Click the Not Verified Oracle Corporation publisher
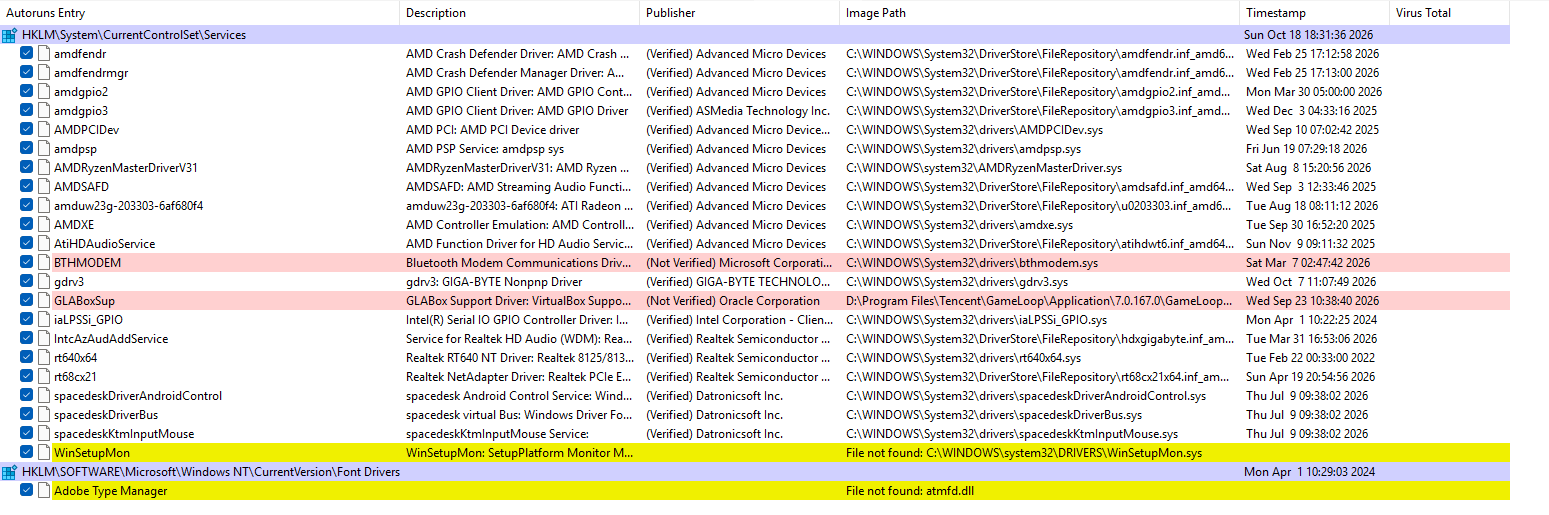This screenshot has height=515, width=1549. tap(733, 301)
